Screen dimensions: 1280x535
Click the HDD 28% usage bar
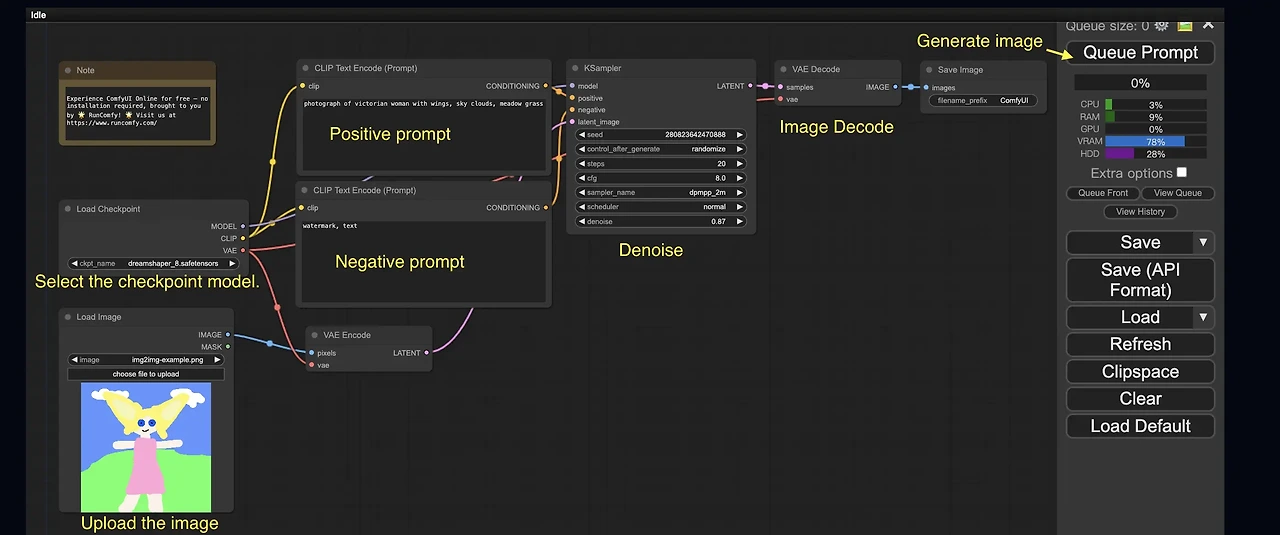pos(1155,154)
